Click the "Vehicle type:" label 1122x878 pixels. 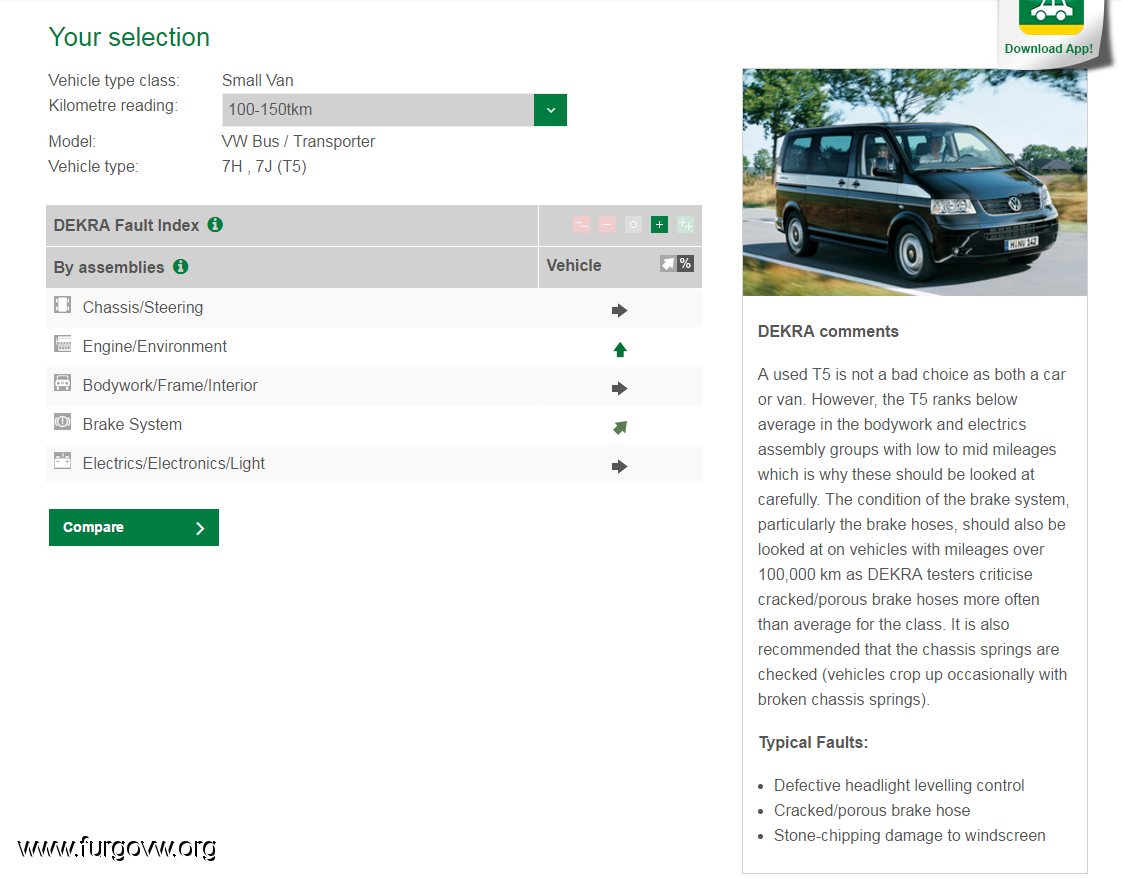coord(94,167)
